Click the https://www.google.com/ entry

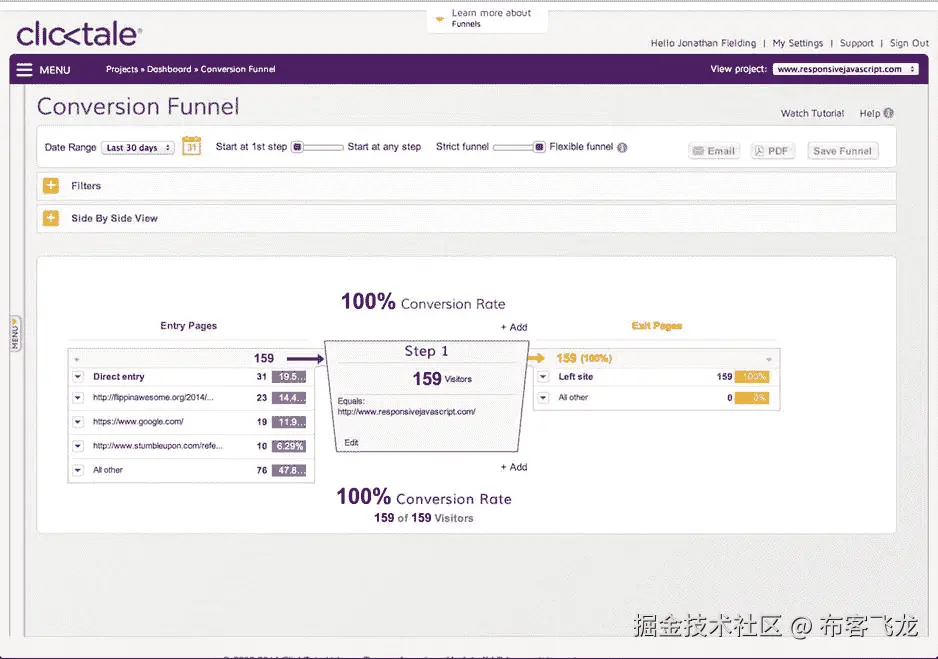[138, 422]
